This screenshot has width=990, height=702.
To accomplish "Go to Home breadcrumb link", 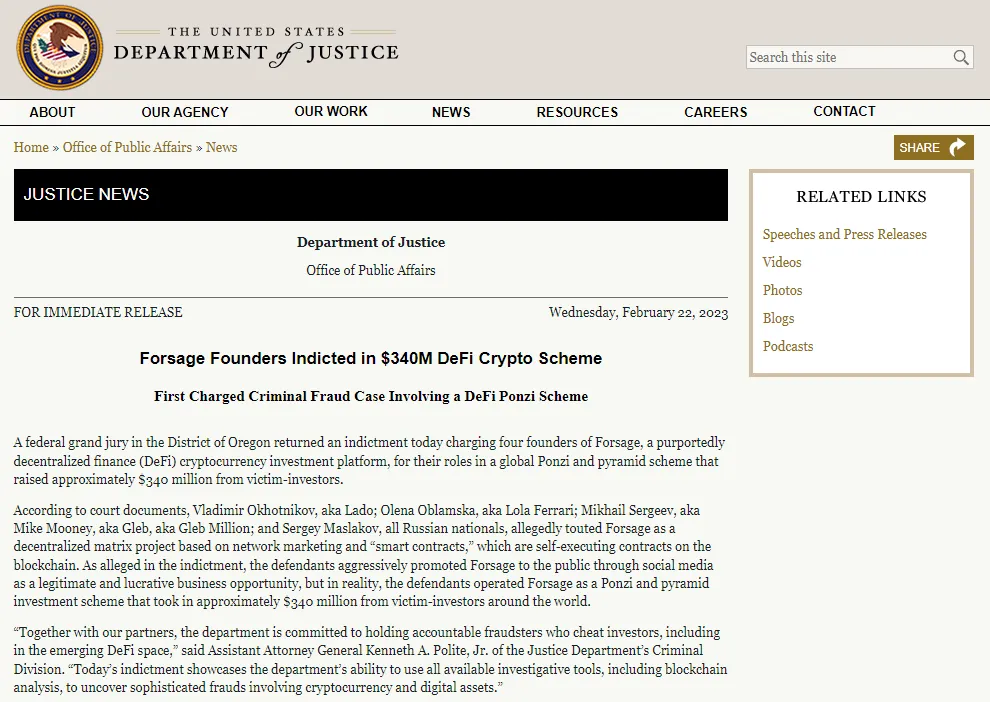I will 31,147.
